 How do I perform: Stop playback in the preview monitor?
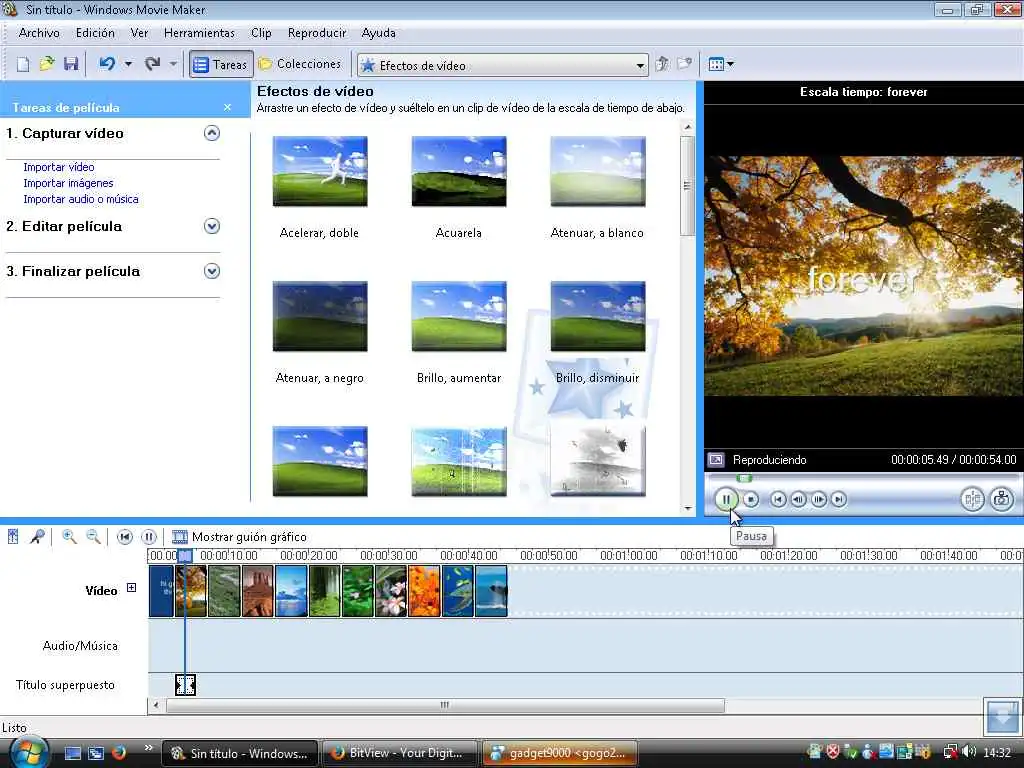click(751, 500)
